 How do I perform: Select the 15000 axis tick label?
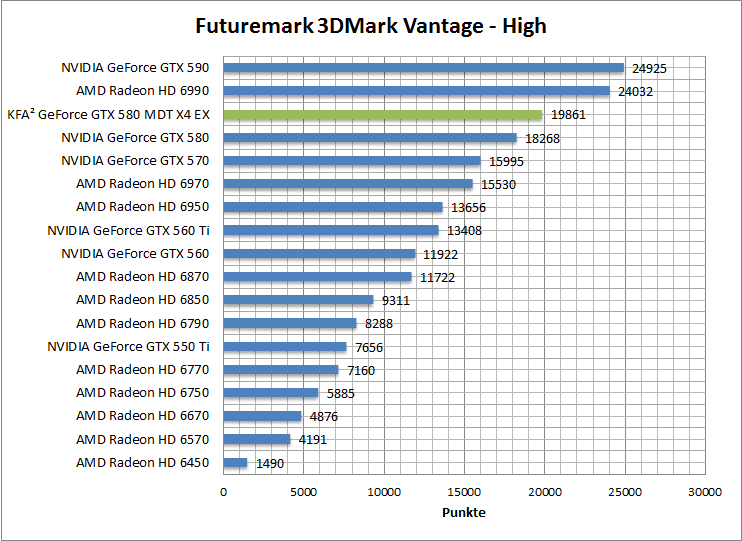(x=464, y=492)
